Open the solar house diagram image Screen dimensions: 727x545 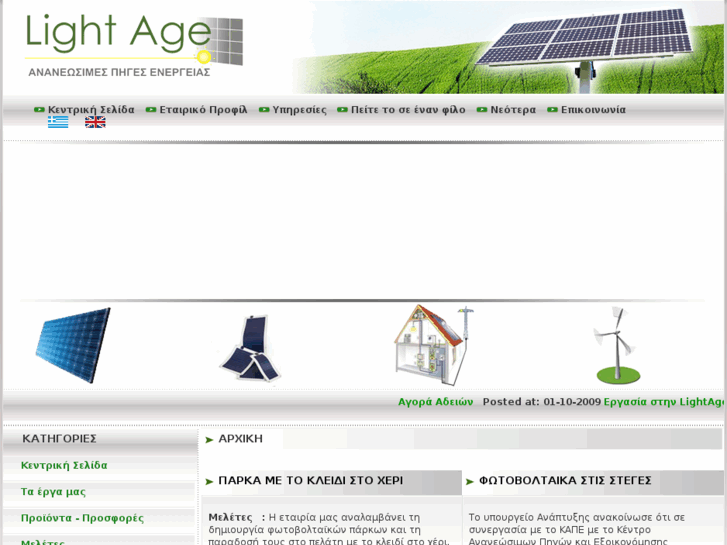pyautogui.click(x=434, y=345)
